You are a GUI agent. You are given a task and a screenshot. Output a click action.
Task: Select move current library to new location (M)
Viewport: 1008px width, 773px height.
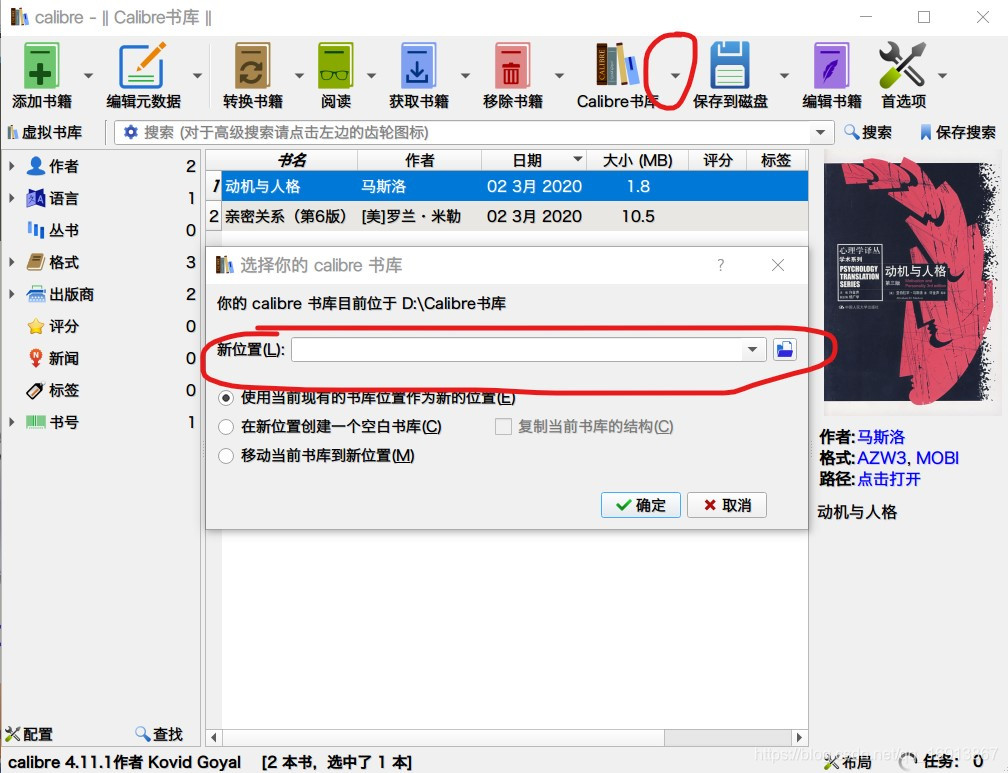226,456
